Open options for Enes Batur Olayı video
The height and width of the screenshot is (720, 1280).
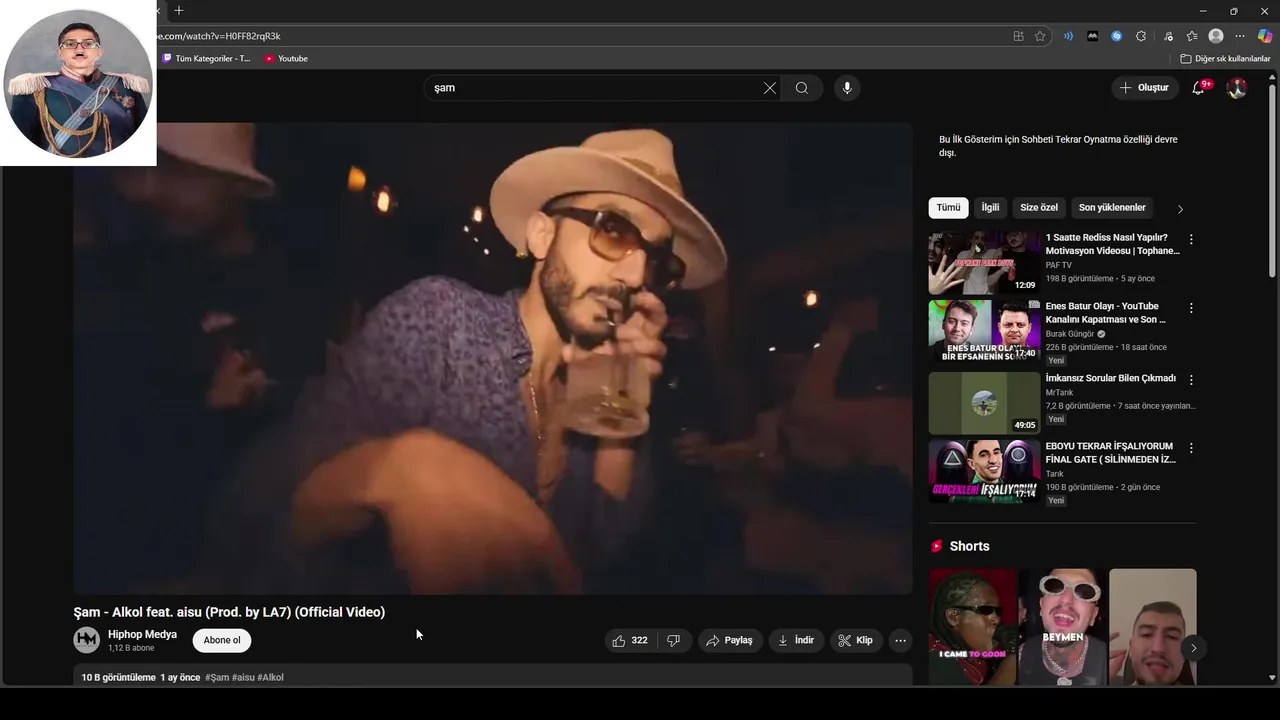tap(1191, 308)
